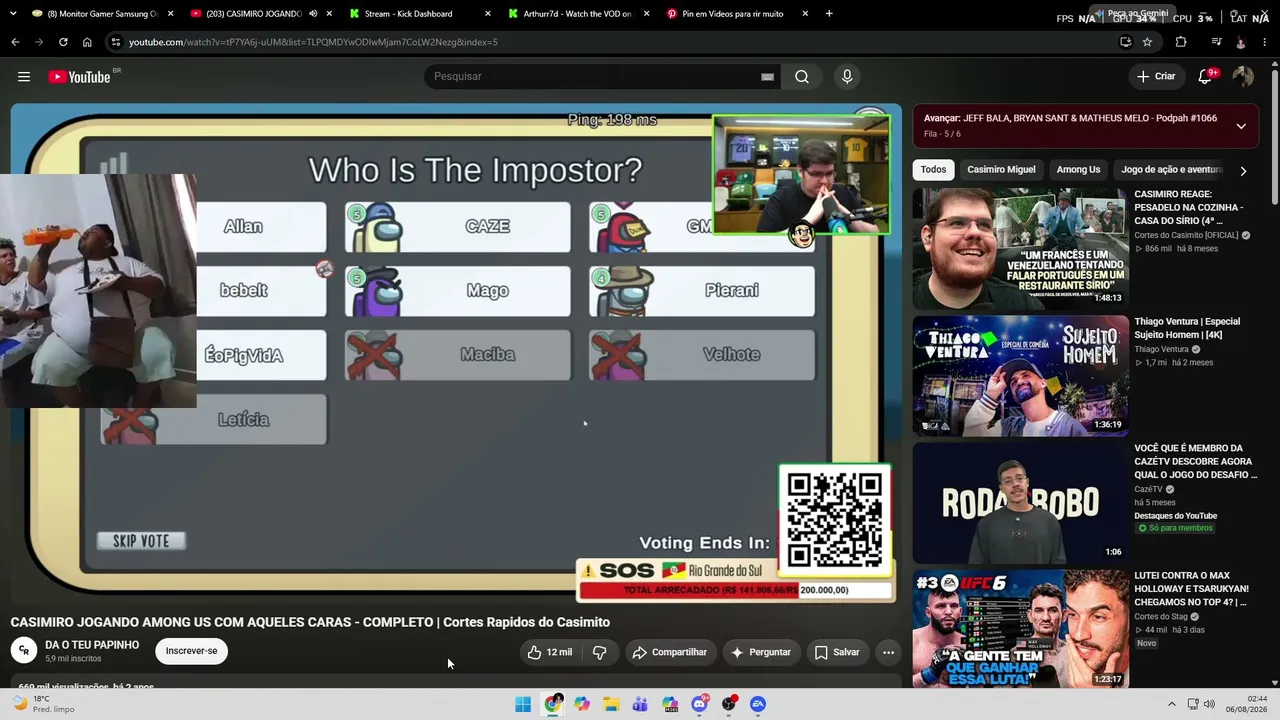1280x720 pixels.
Task: Open DA O TEU PAPINHO channel name link
Action: [92, 645]
